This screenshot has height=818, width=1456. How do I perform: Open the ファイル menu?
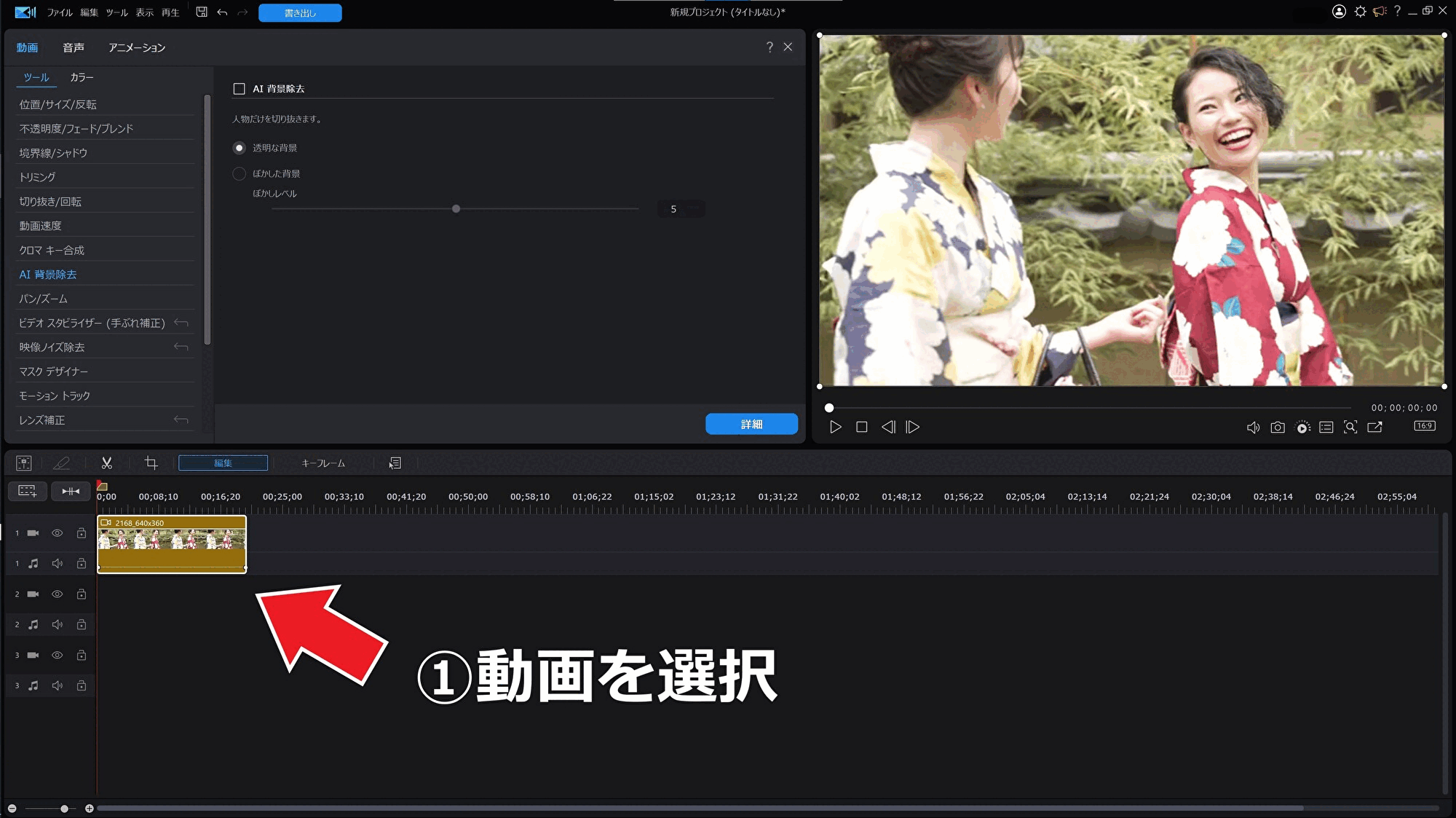coord(60,12)
